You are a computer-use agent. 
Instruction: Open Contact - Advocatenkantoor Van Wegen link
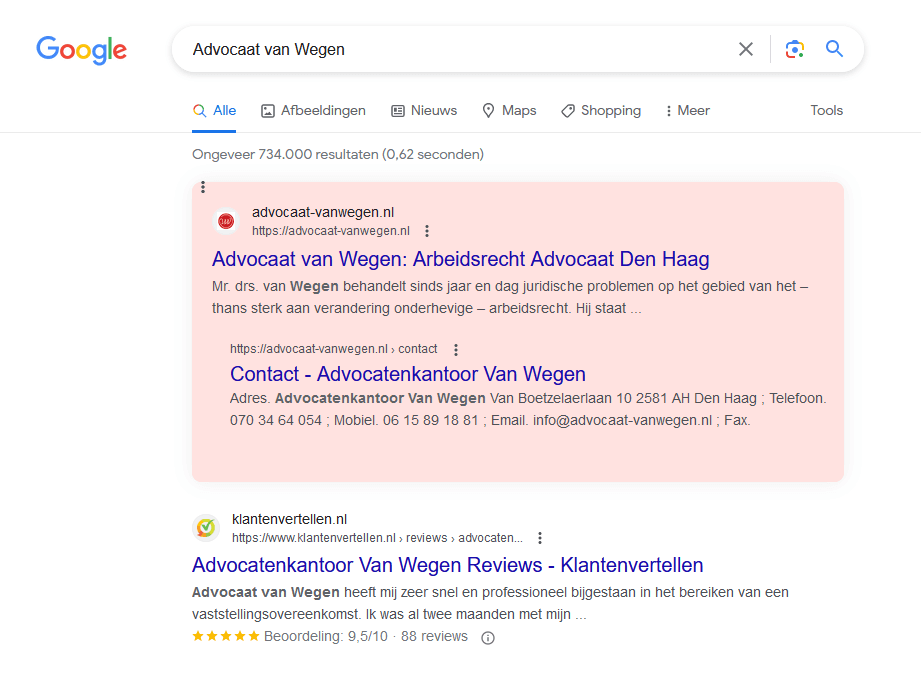[x=408, y=374]
